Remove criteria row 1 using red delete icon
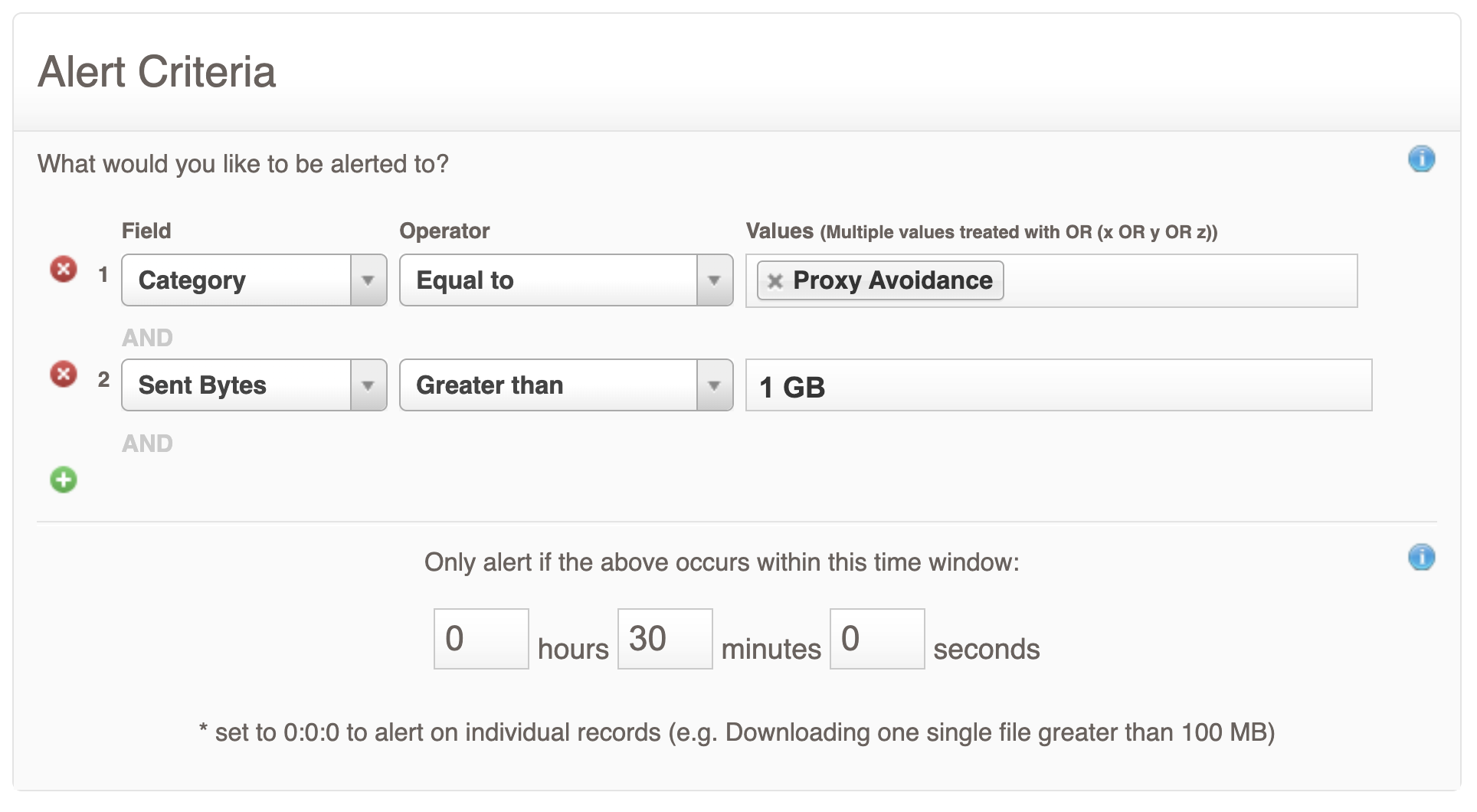The width and height of the screenshot is (1477, 812). coord(64,269)
